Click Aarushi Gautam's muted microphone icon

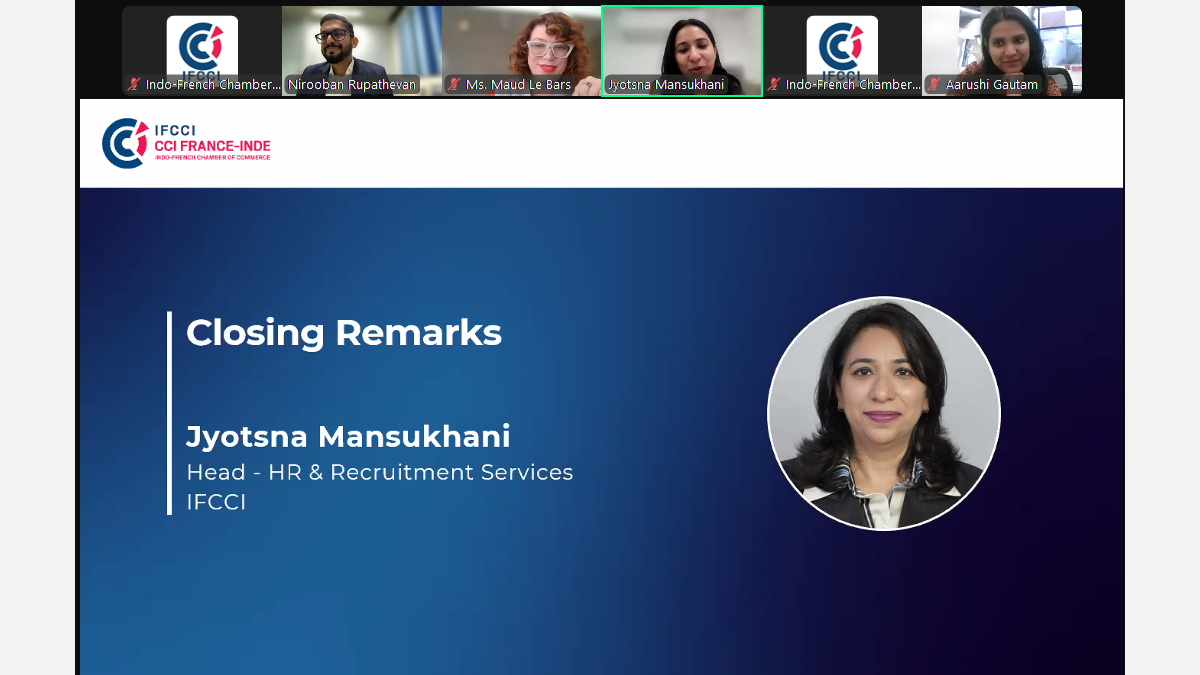[934, 85]
